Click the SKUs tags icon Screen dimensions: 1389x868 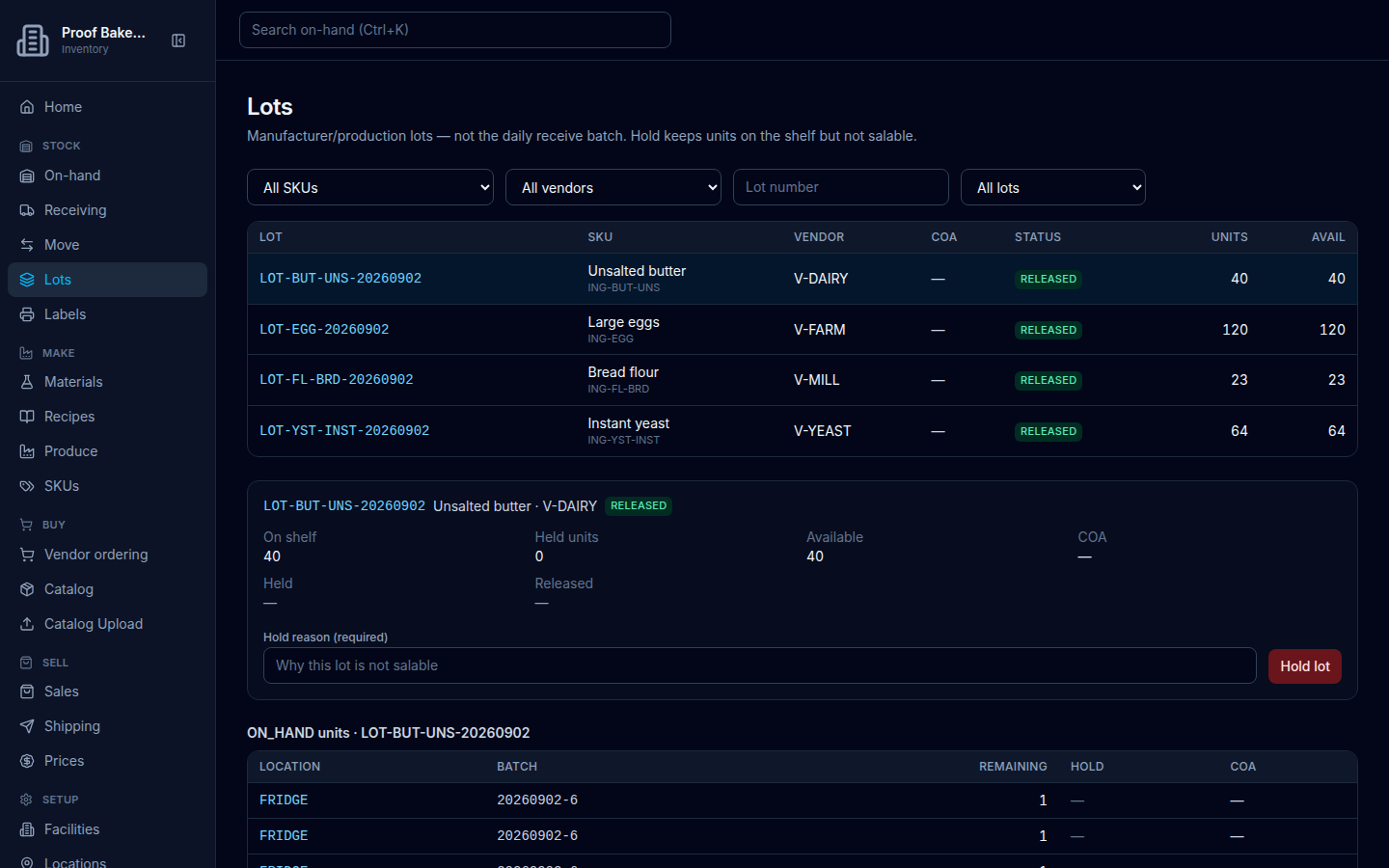pyautogui.click(x=27, y=486)
